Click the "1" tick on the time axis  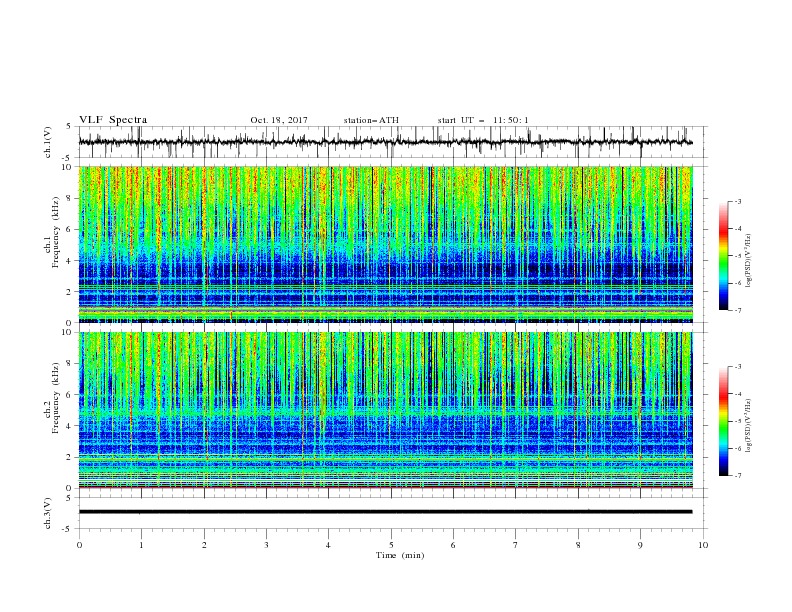tap(141, 545)
